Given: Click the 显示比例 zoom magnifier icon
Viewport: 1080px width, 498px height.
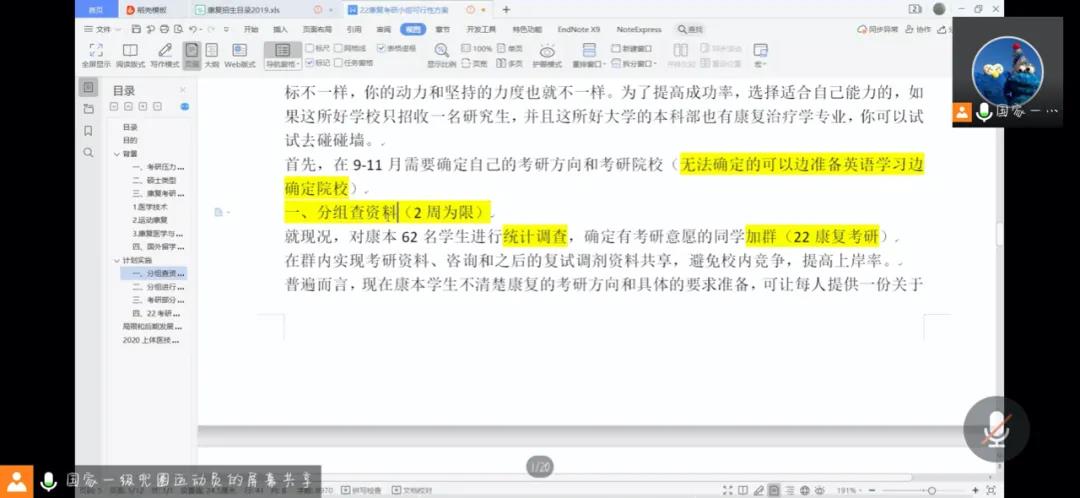Looking at the screenshot, I should coord(441,50).
